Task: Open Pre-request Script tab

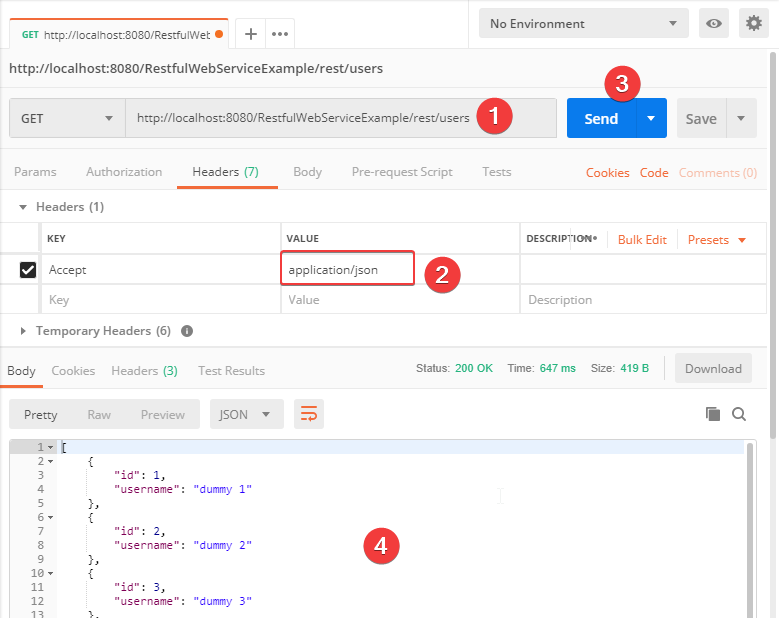Action: (x=402, y=172)
